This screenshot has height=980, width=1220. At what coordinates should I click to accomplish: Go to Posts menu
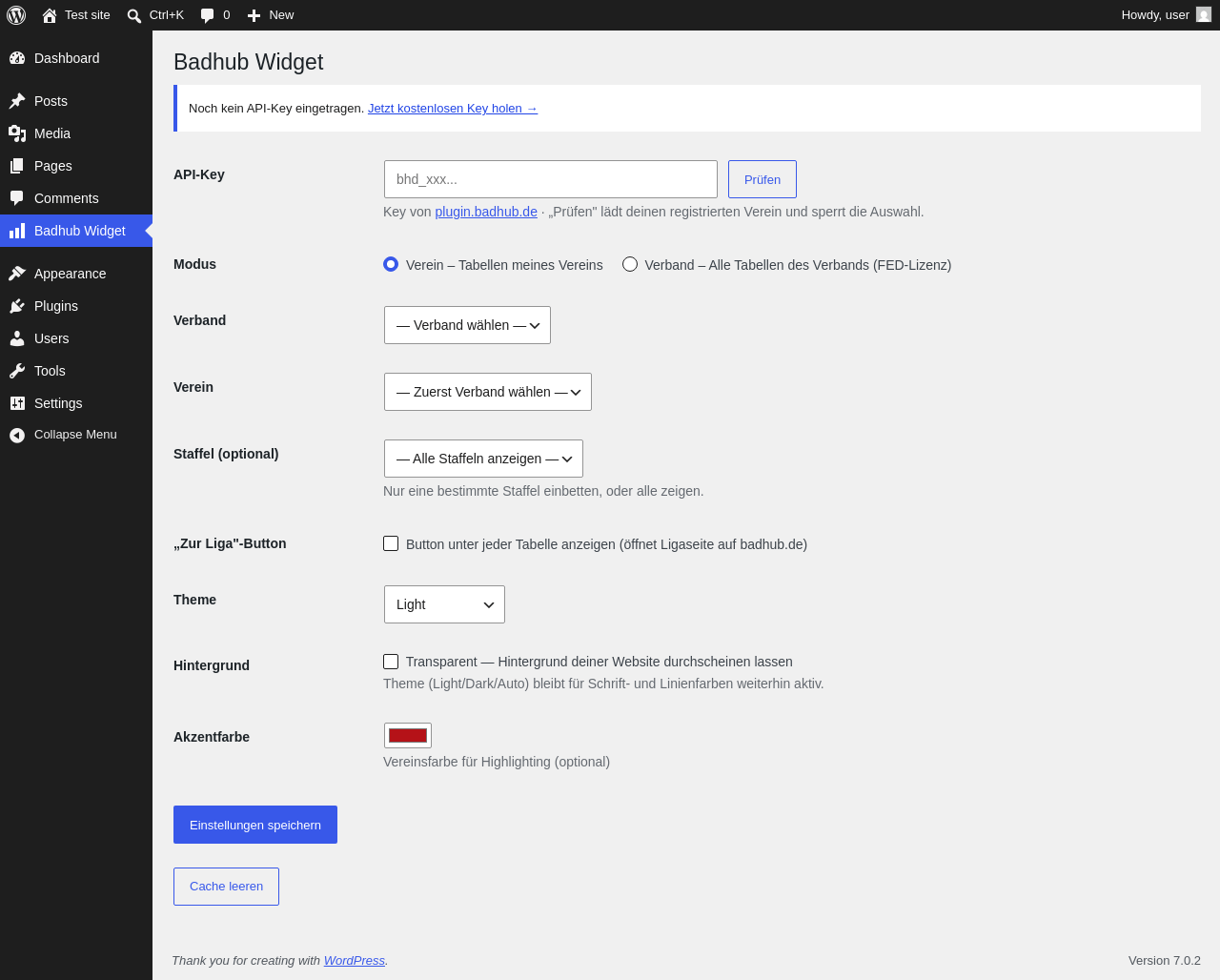click(x=76, y=101)
